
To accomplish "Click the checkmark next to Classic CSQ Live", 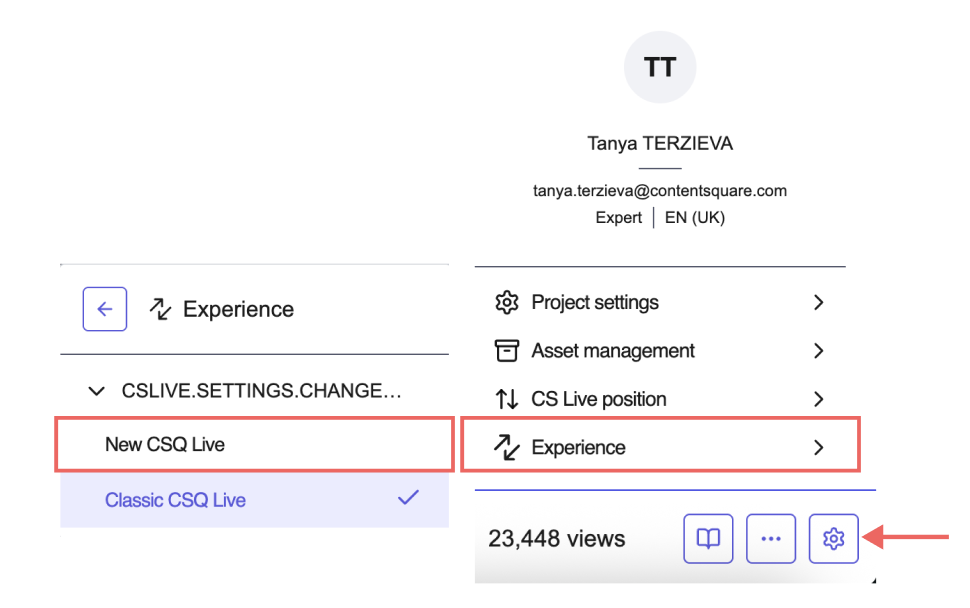I will coord(408,497).
